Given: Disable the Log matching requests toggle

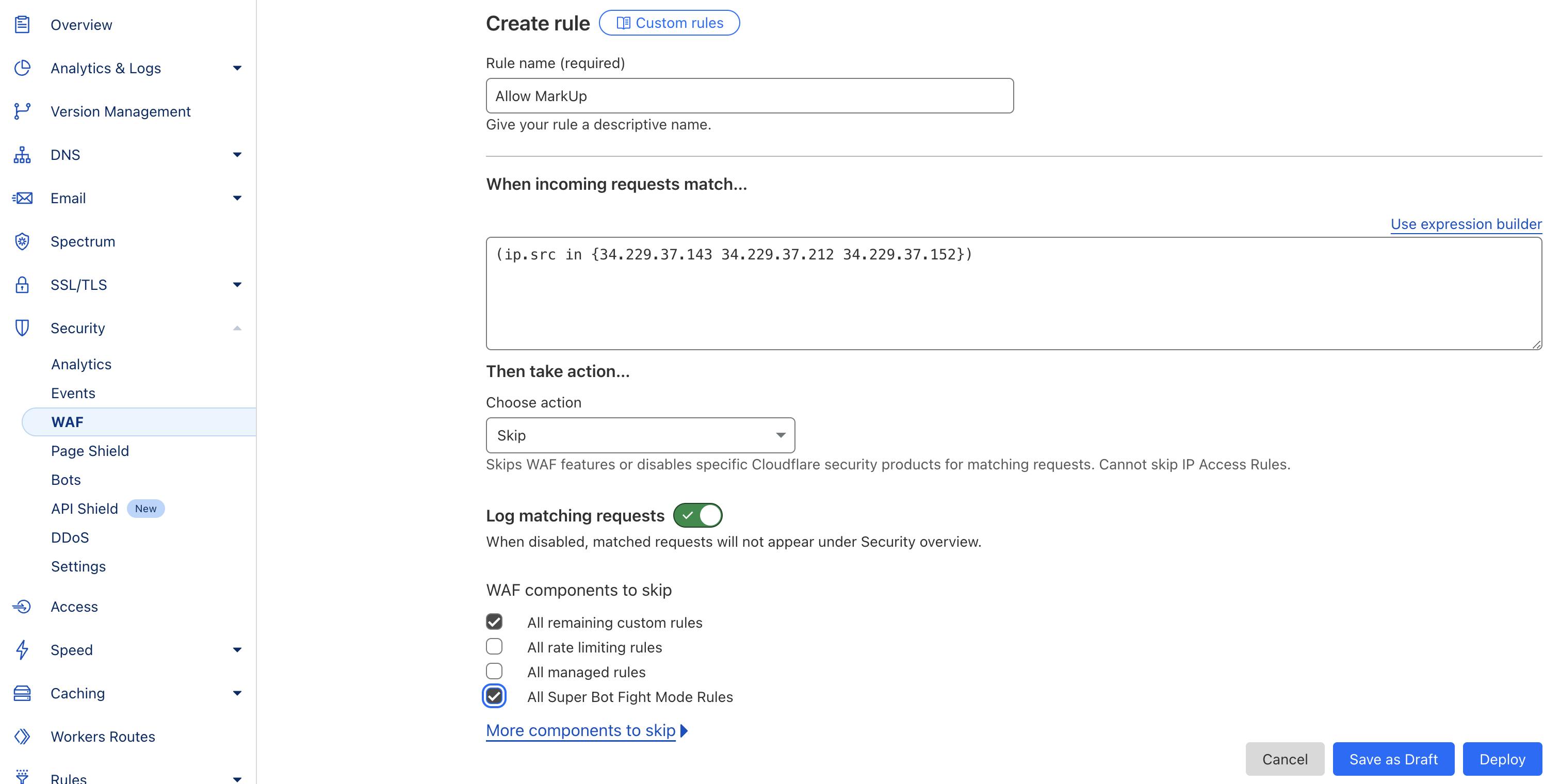Looking at the screenshot, I should click(x=697, y=515).
